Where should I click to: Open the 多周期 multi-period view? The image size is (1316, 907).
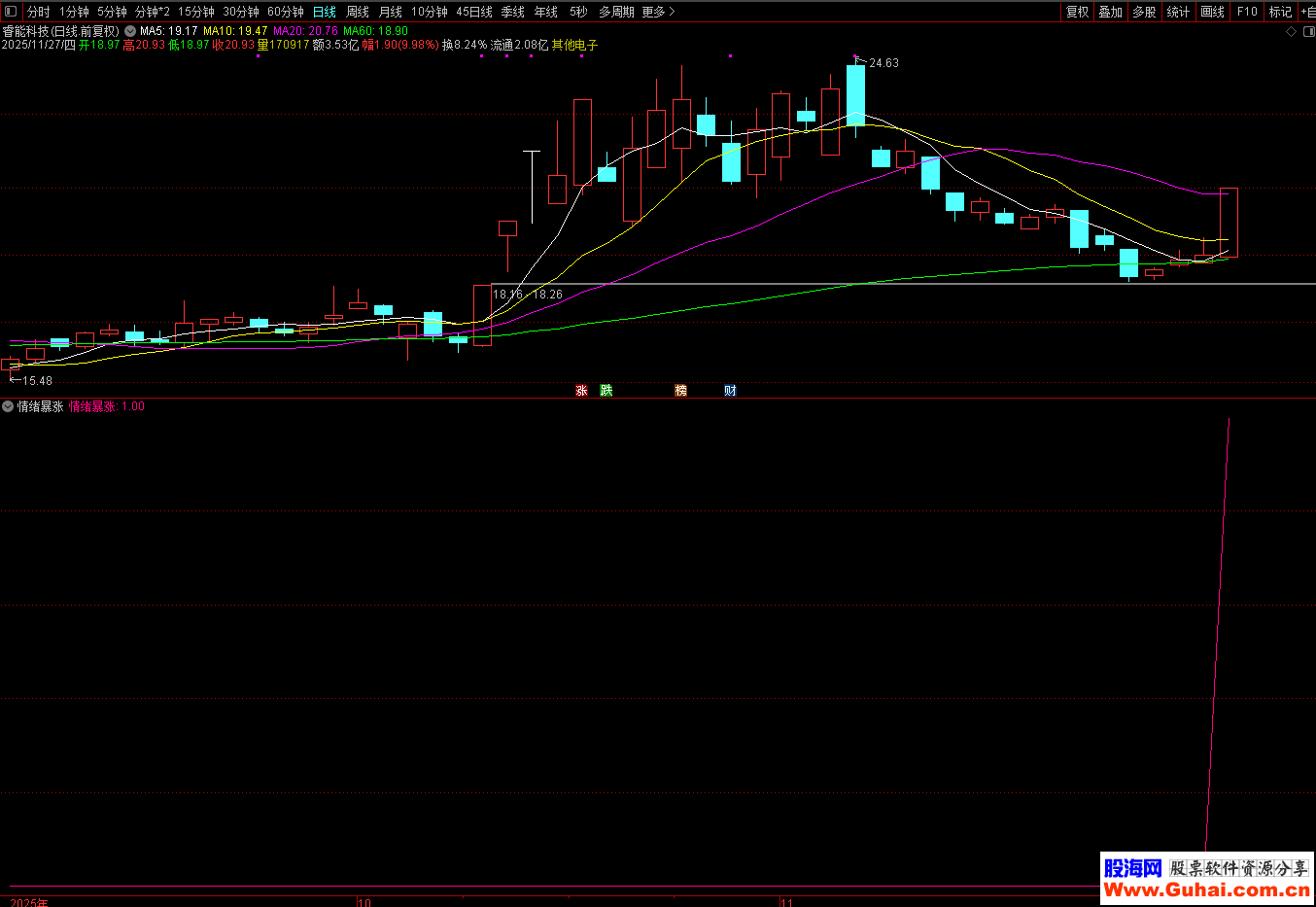pyautogui.click(x=616, y=12)
